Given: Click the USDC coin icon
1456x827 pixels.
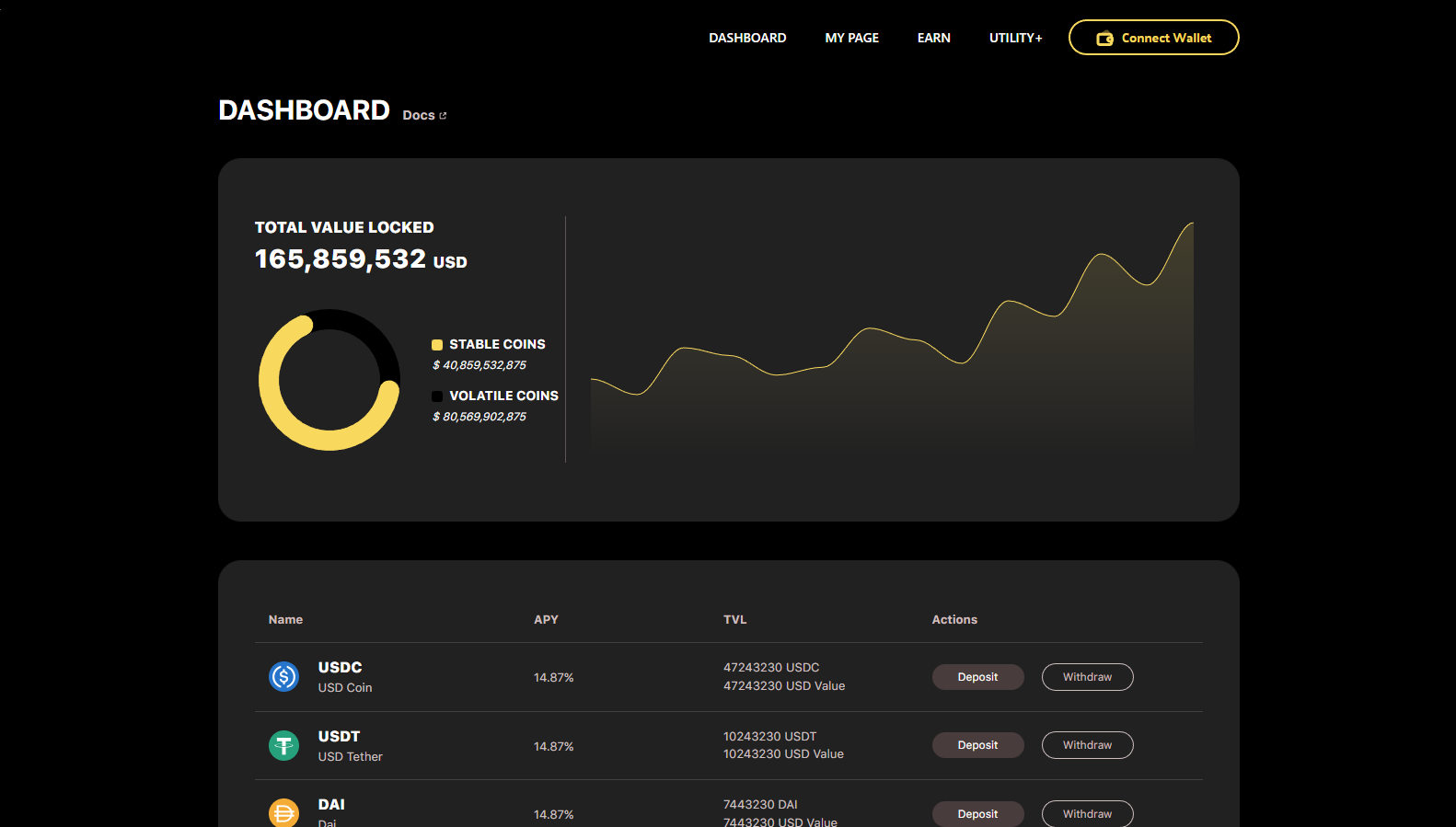Looking at the screenshot, I should [283, 677].
